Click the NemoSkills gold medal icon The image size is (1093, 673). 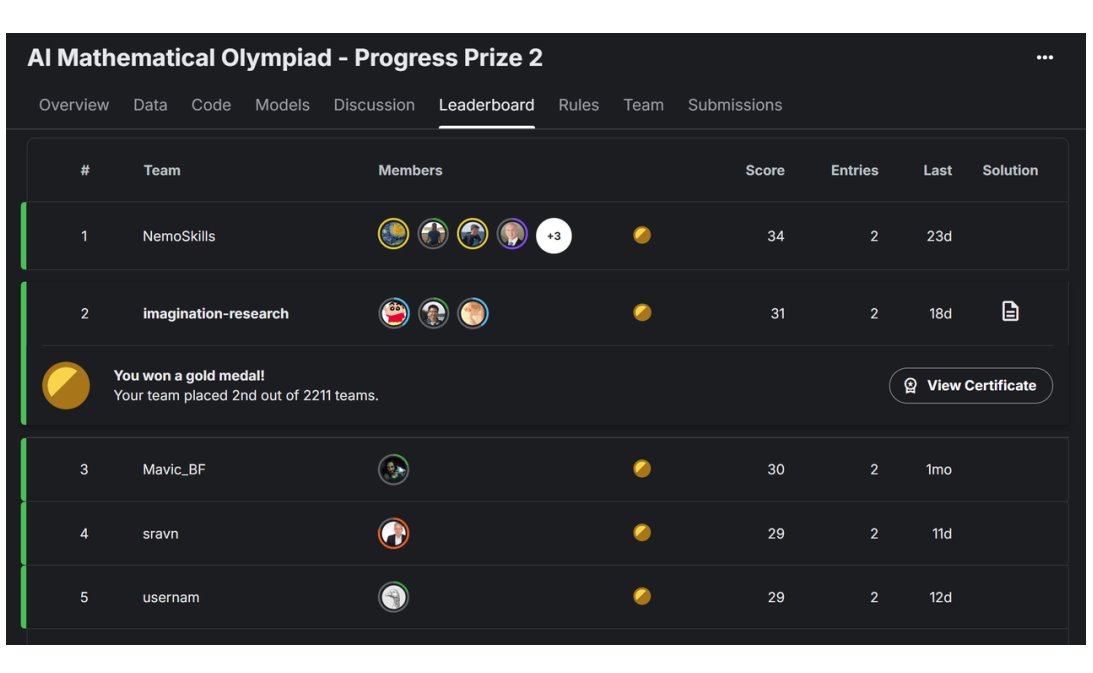pos(642,235)
